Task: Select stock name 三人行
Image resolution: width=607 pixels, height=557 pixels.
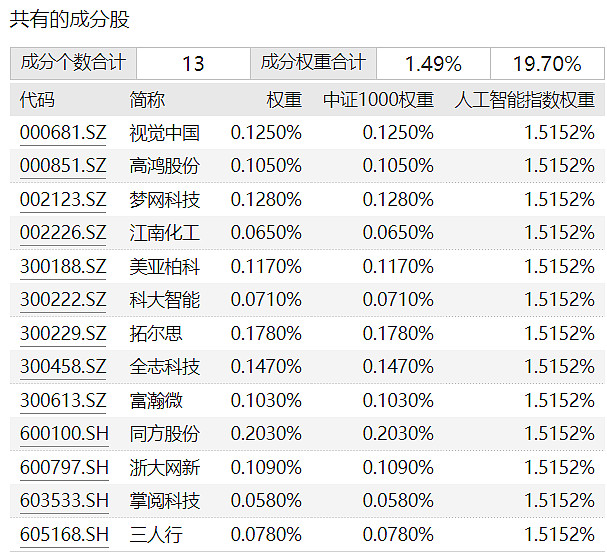Action: pyautogui.click(x=156, y=535)
